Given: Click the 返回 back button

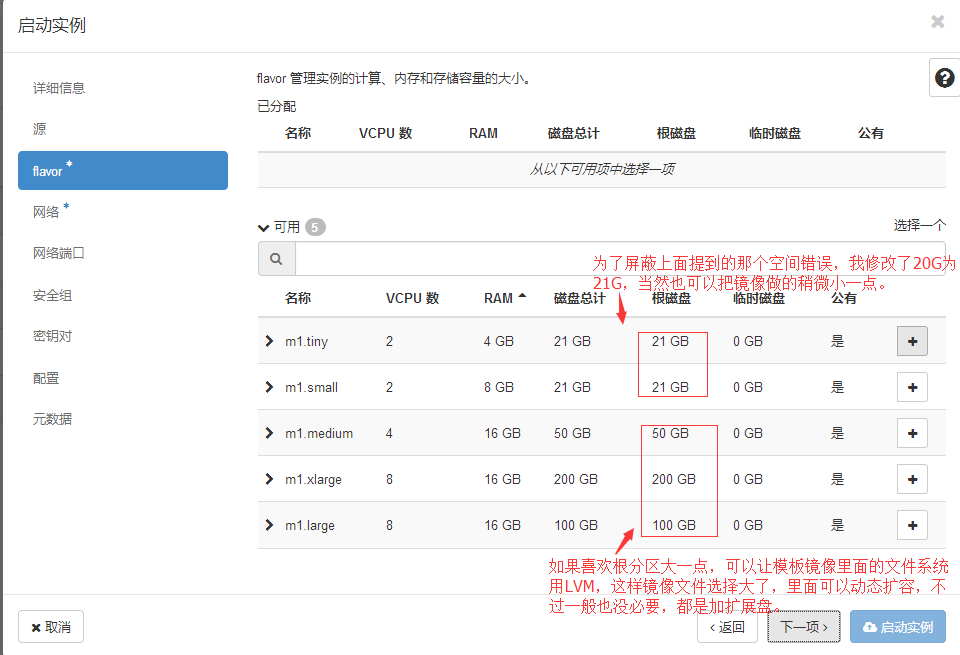Looking at the screenshot, I should [x=727, y=627].
